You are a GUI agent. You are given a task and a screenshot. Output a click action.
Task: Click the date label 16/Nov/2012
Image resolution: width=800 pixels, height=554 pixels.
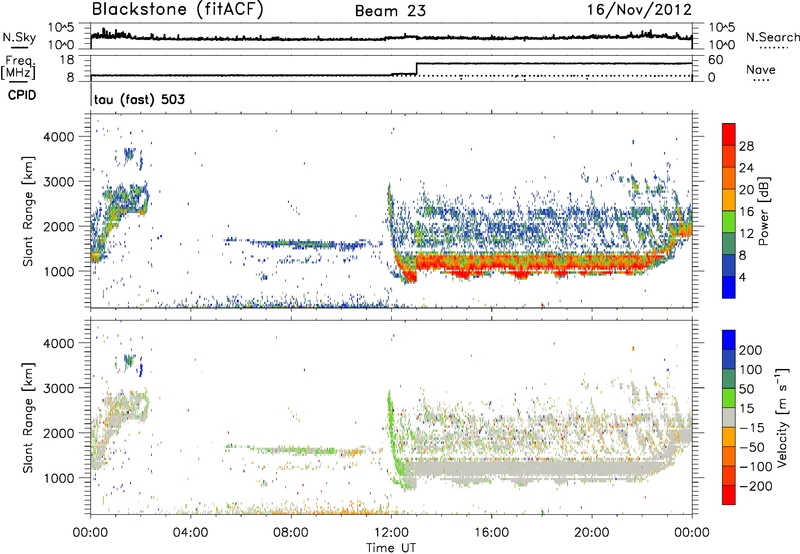639,10
